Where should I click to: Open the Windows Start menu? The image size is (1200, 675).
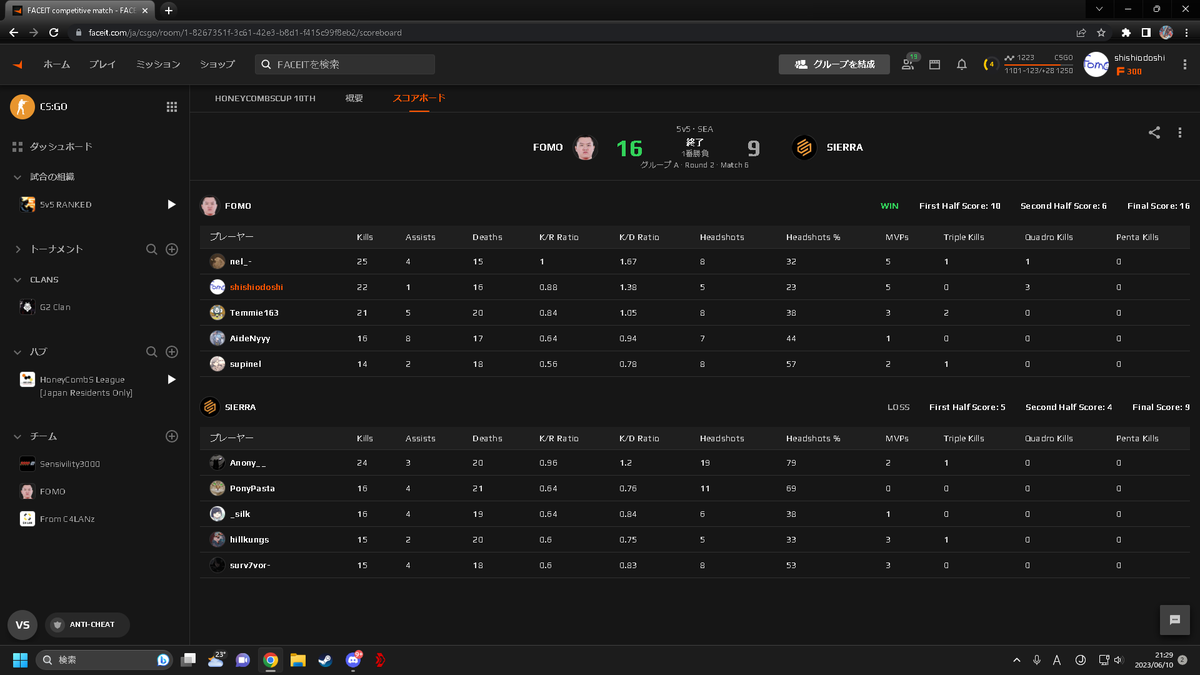click(x=19, y=660)
